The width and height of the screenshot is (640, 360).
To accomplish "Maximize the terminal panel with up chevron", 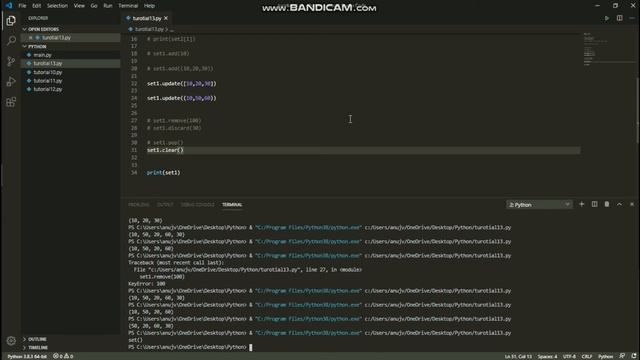I will point(619,204).
